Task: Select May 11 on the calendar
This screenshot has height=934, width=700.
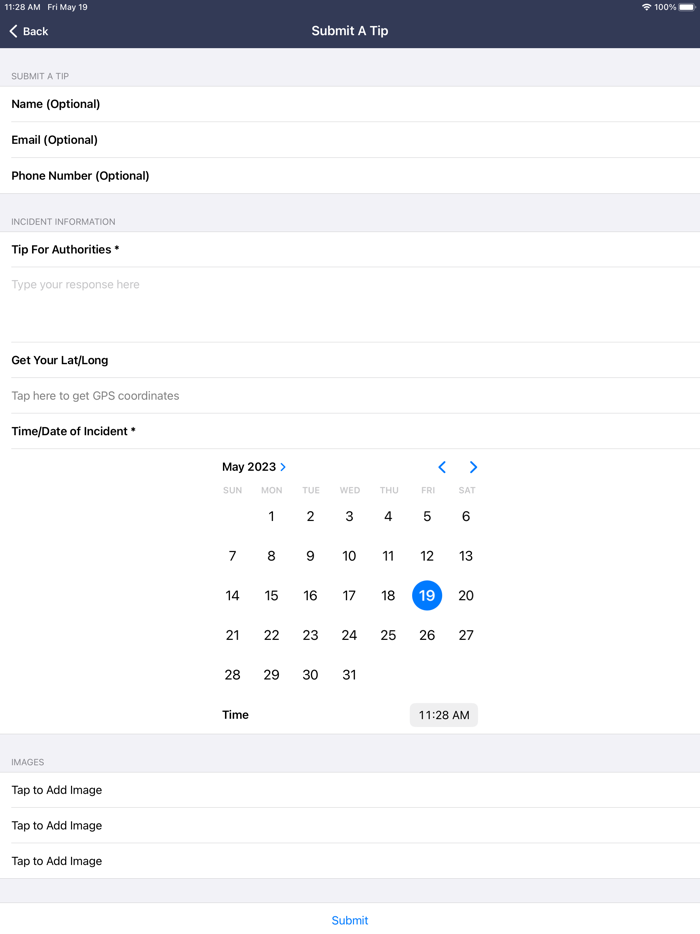Action: pos(388,556)
